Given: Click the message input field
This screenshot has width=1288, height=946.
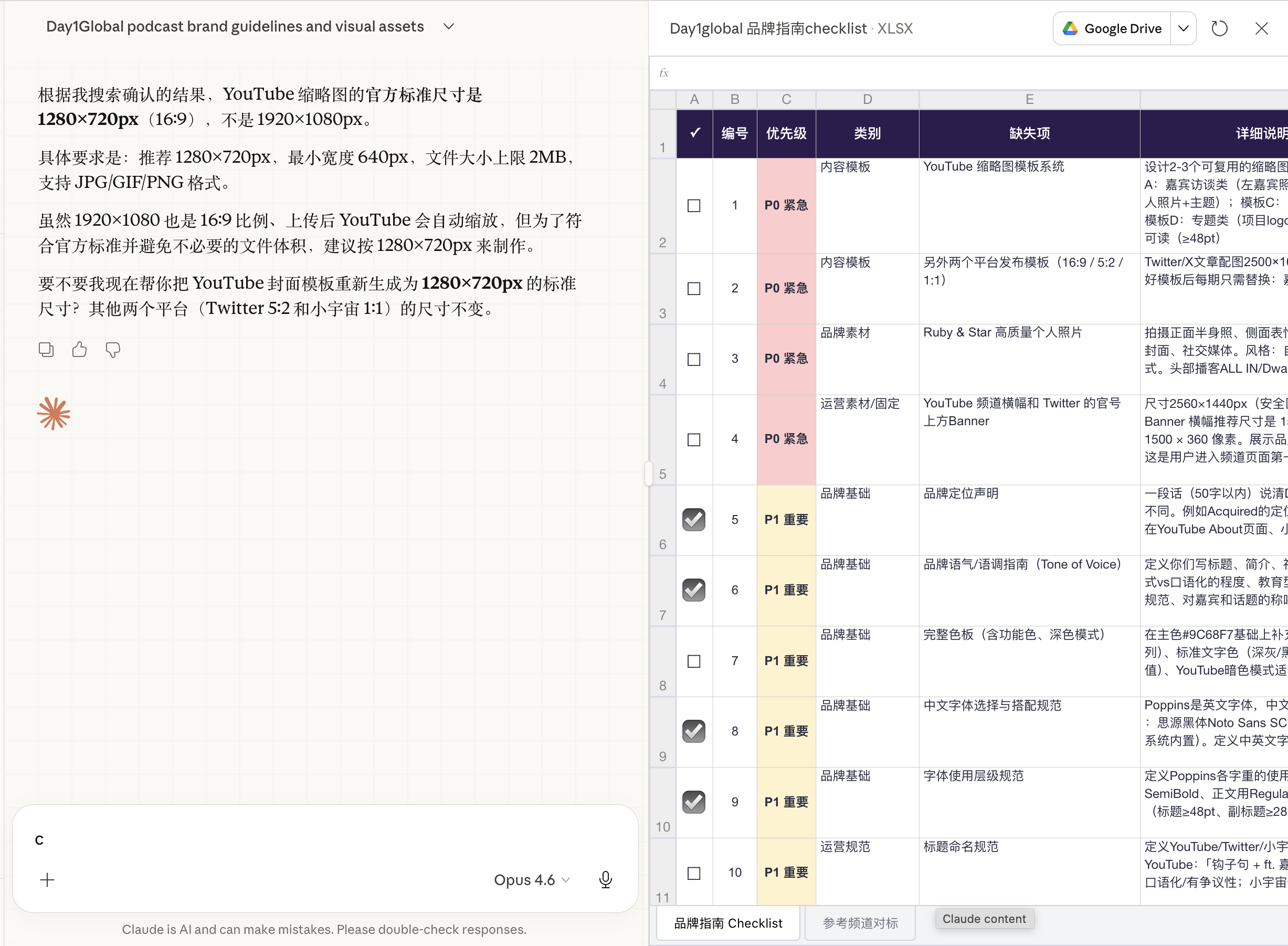Looking at the screenshot, I should [x=321, y=840].
